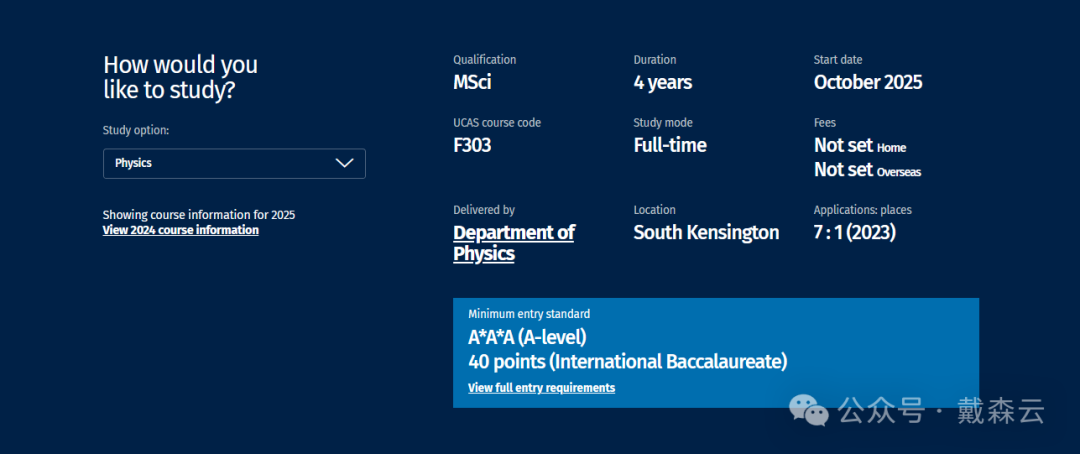Click the South Kensington location text
1080x454 pixels.
click(706, 232)
